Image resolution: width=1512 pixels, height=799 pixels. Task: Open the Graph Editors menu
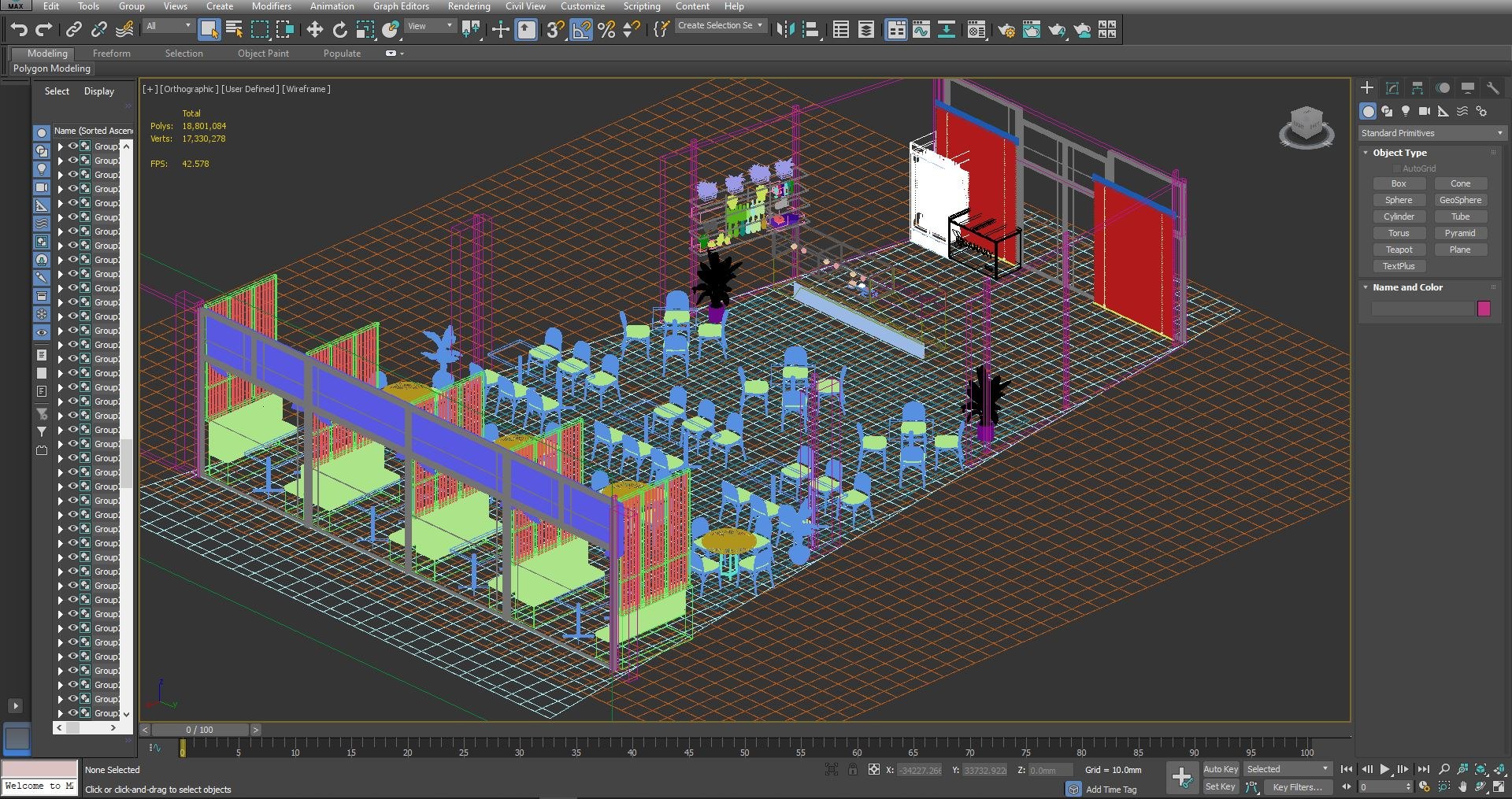[401, 6]
